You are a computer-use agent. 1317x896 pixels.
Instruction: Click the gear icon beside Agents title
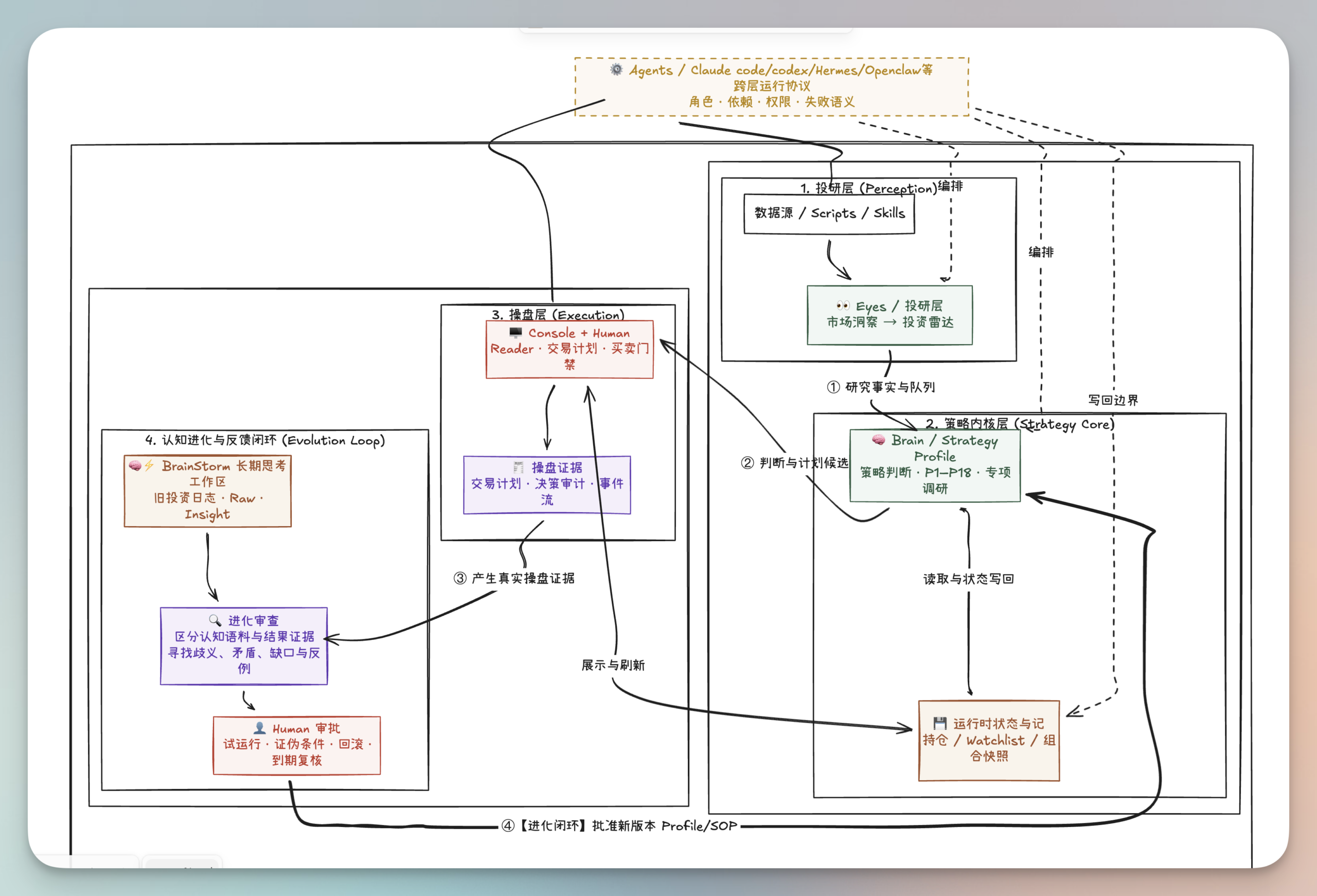616,70
